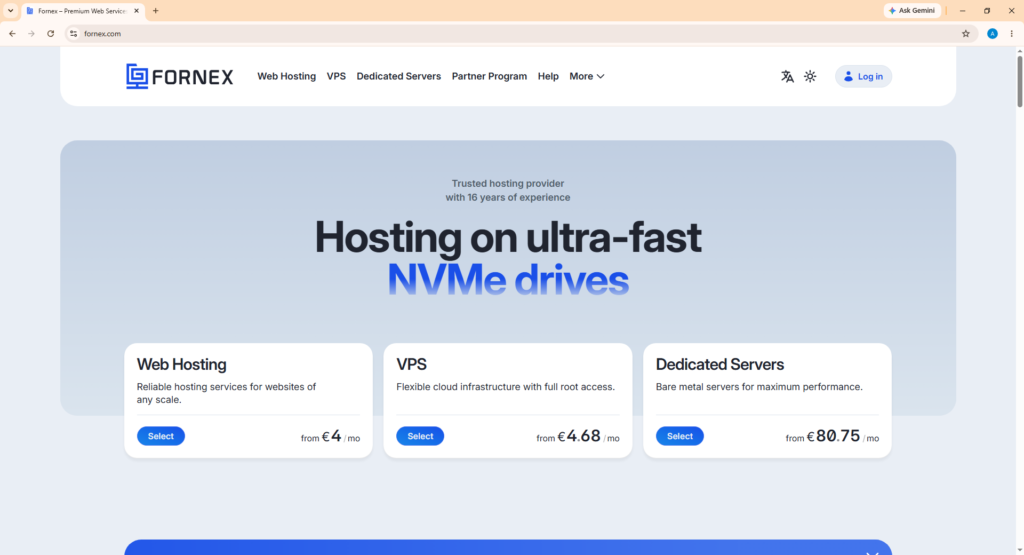Screen dimensions: 1024x555
Task: Select the Web Hosting plan button
Action: tap(161, 436)
